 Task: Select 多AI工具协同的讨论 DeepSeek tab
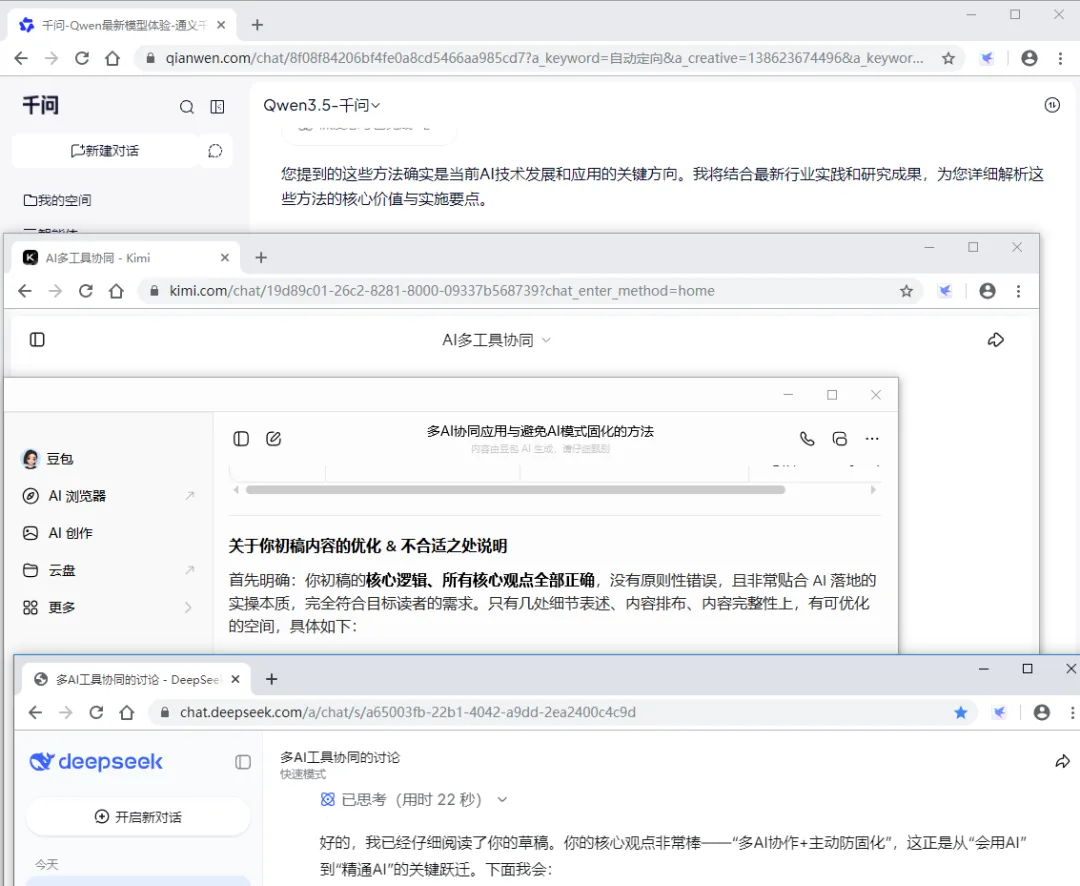click(x=138, y=679)
